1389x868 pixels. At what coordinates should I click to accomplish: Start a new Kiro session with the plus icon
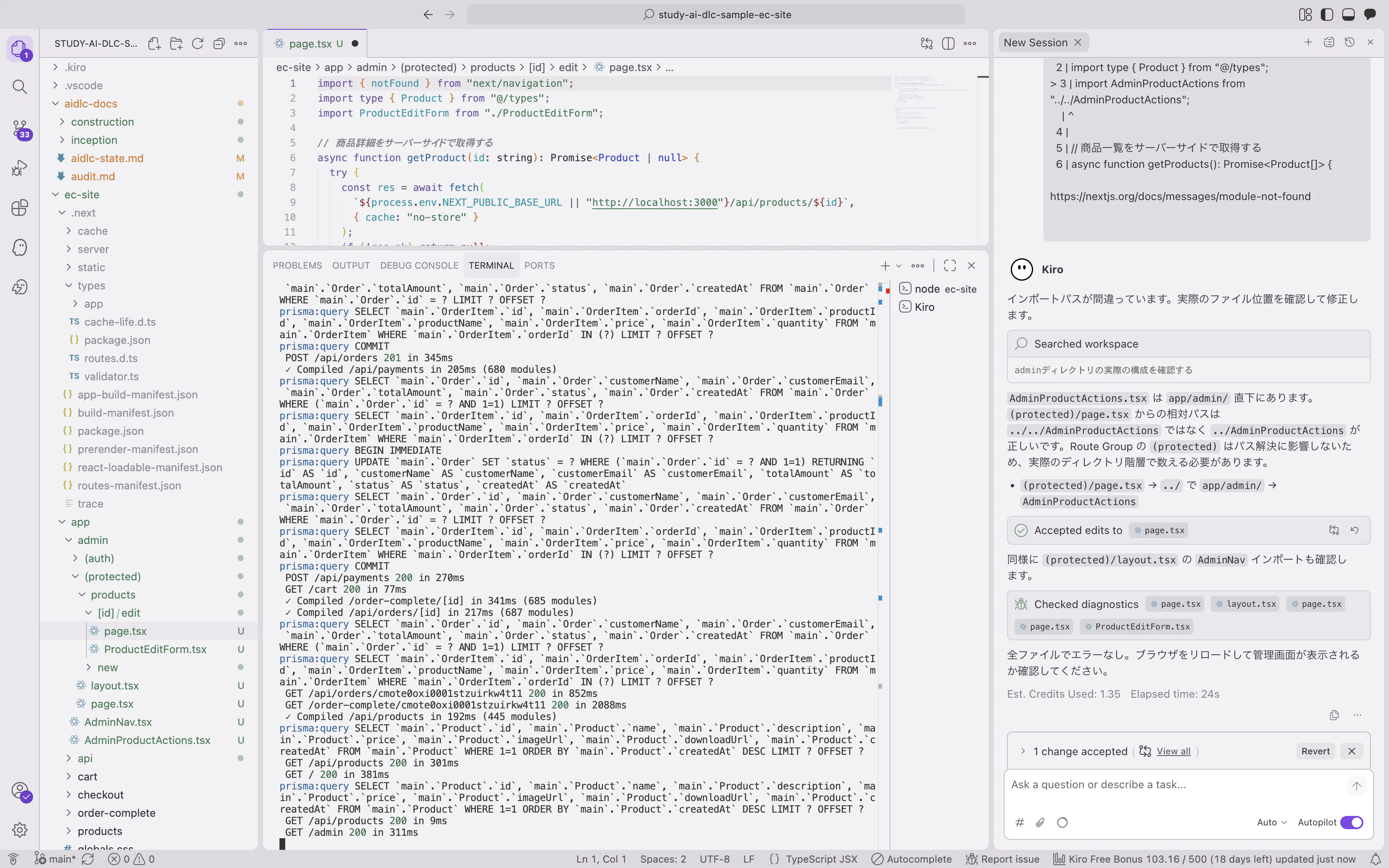pyautogui.click(x=1308, y=43)
